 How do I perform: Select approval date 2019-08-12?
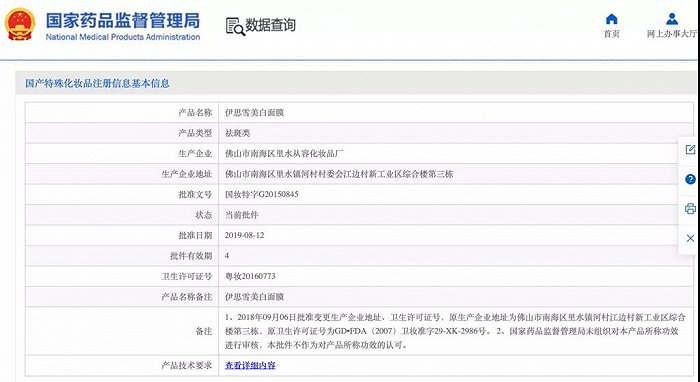pos(244,235)
